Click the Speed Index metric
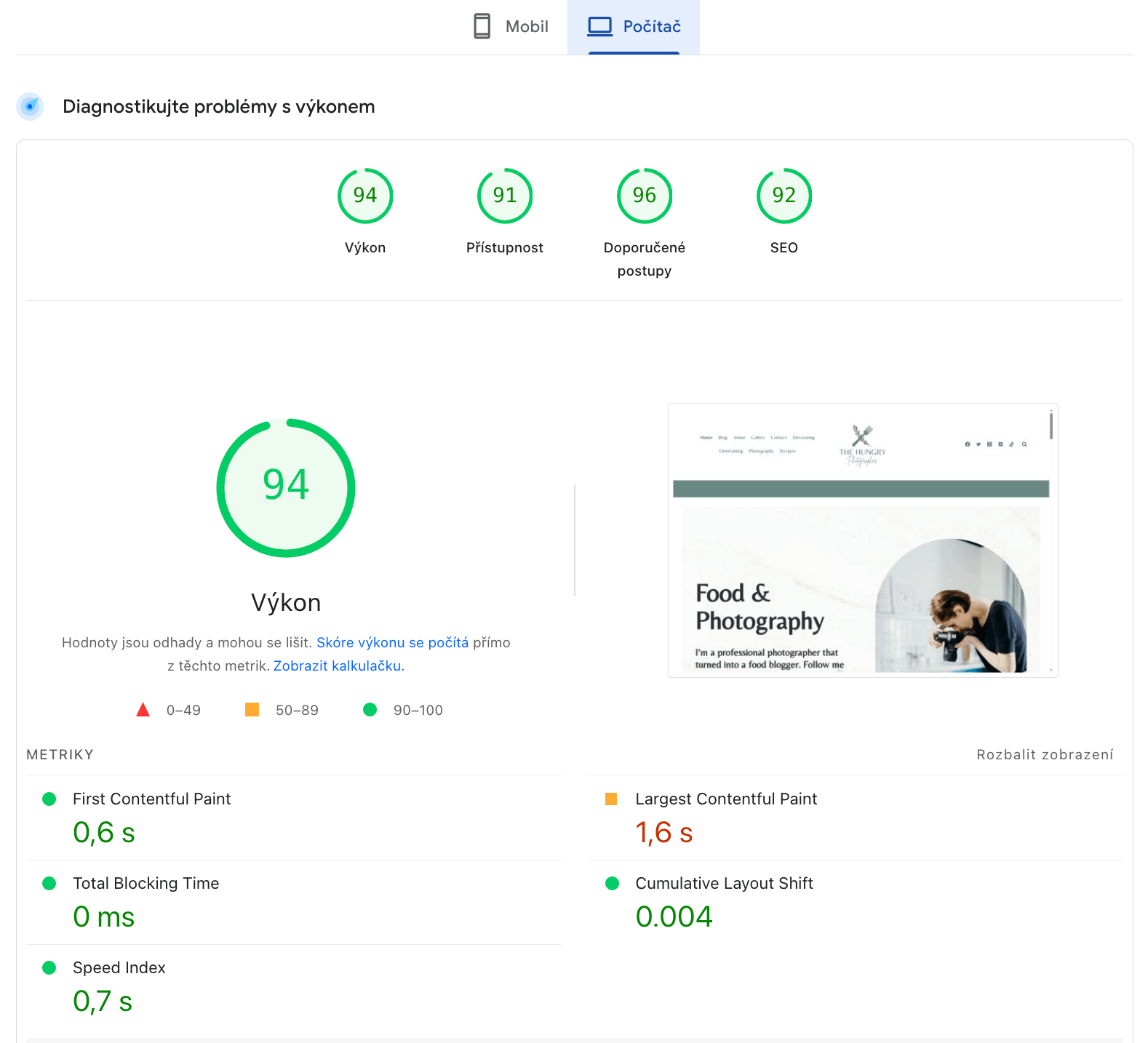Viewport: 1148px width, 1043px height. (119, 967)
